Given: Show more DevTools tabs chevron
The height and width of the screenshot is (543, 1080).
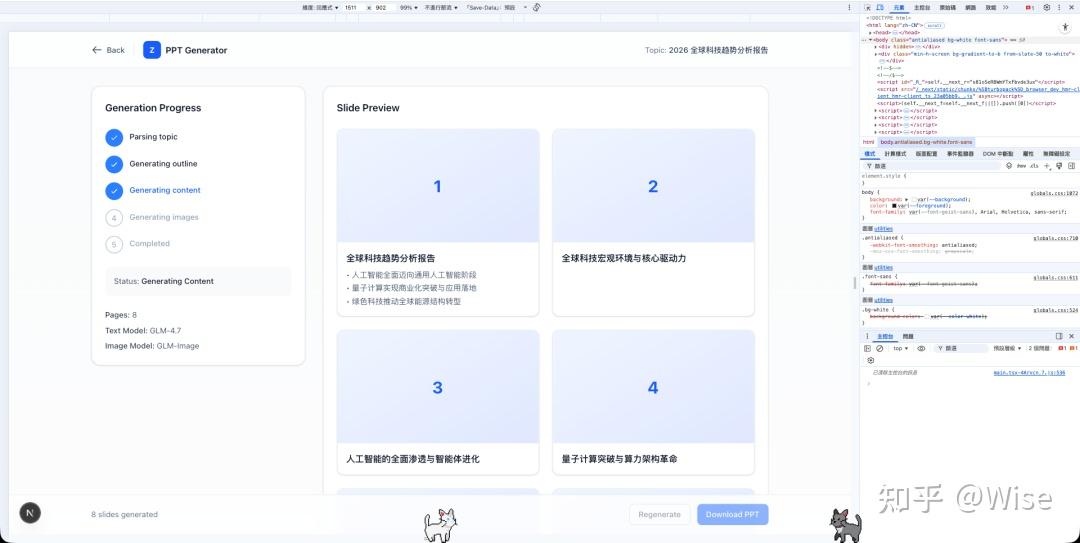Looking at the screenshot, I should (x=1006, y=7).
